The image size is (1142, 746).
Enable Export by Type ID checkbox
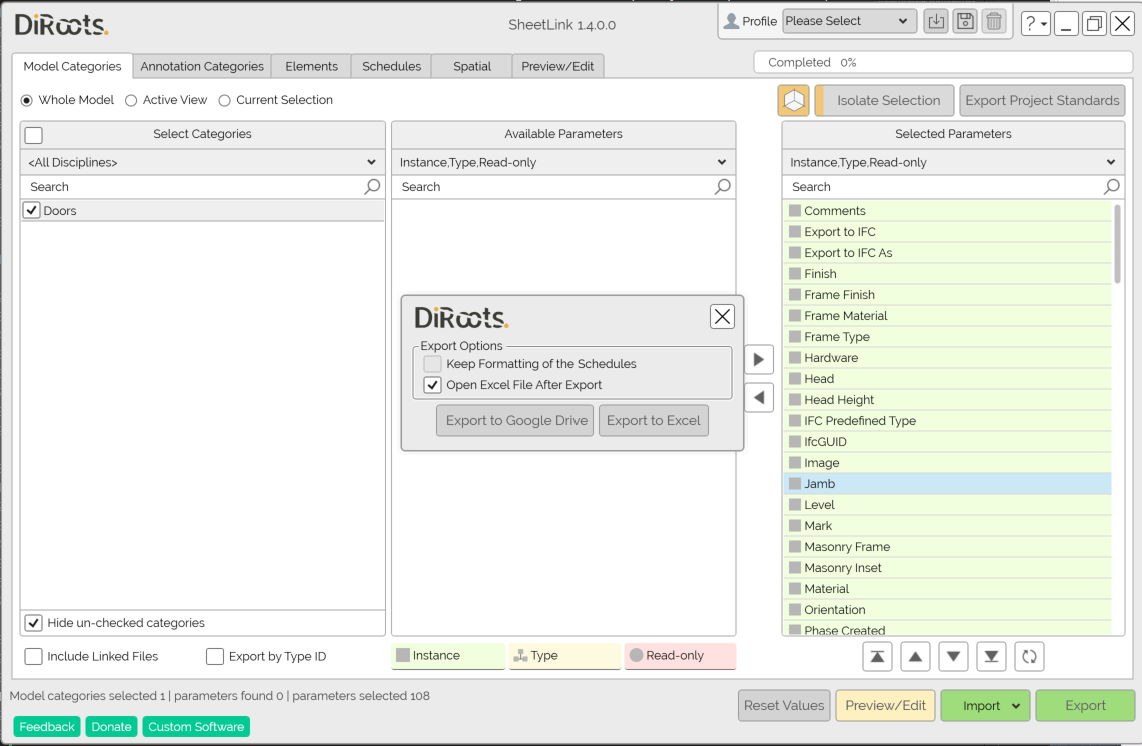(215, 656)
